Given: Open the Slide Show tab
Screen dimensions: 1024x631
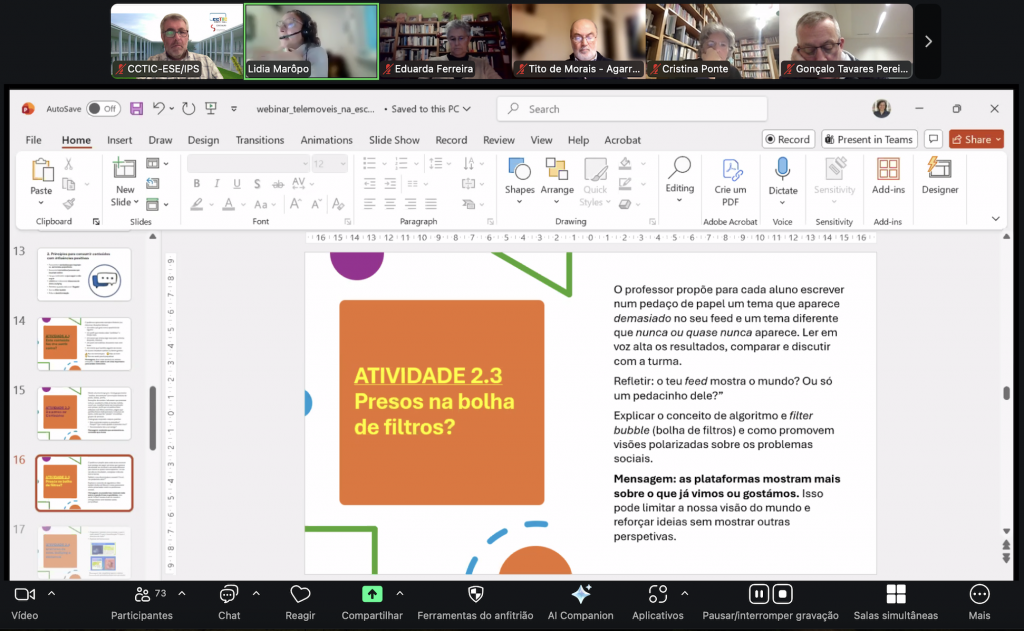Looking at the screenshot, I should pos(394,140).
